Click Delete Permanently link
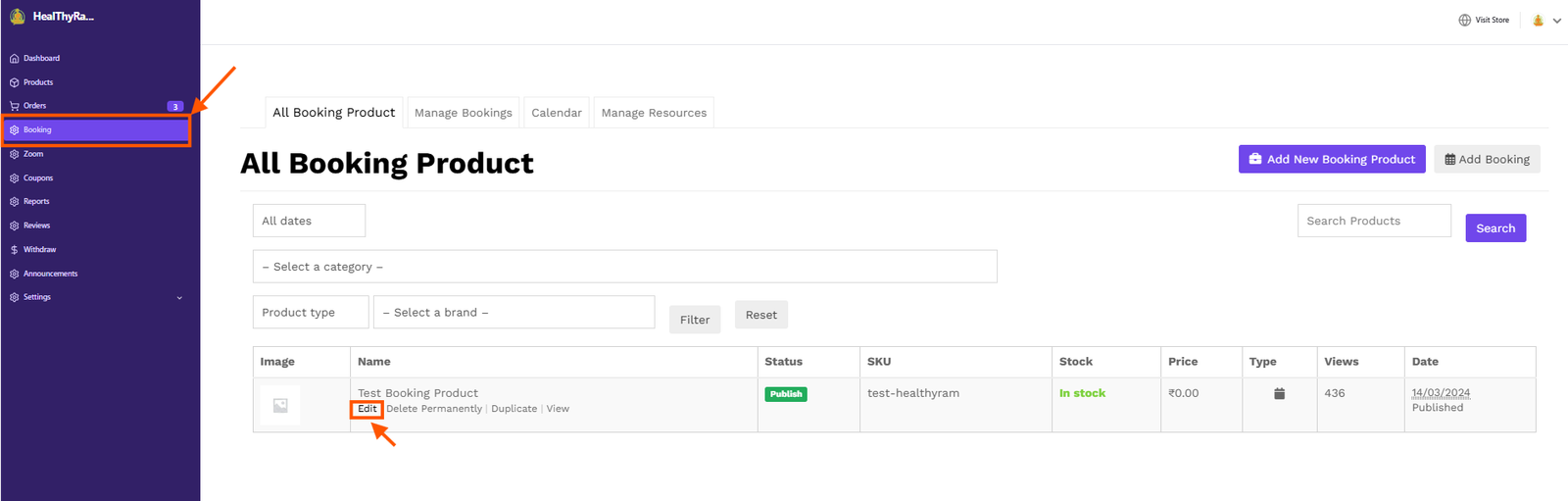The width and height of the screenshot is (1568, 501). pyautogui.click(x=434, y=409)
